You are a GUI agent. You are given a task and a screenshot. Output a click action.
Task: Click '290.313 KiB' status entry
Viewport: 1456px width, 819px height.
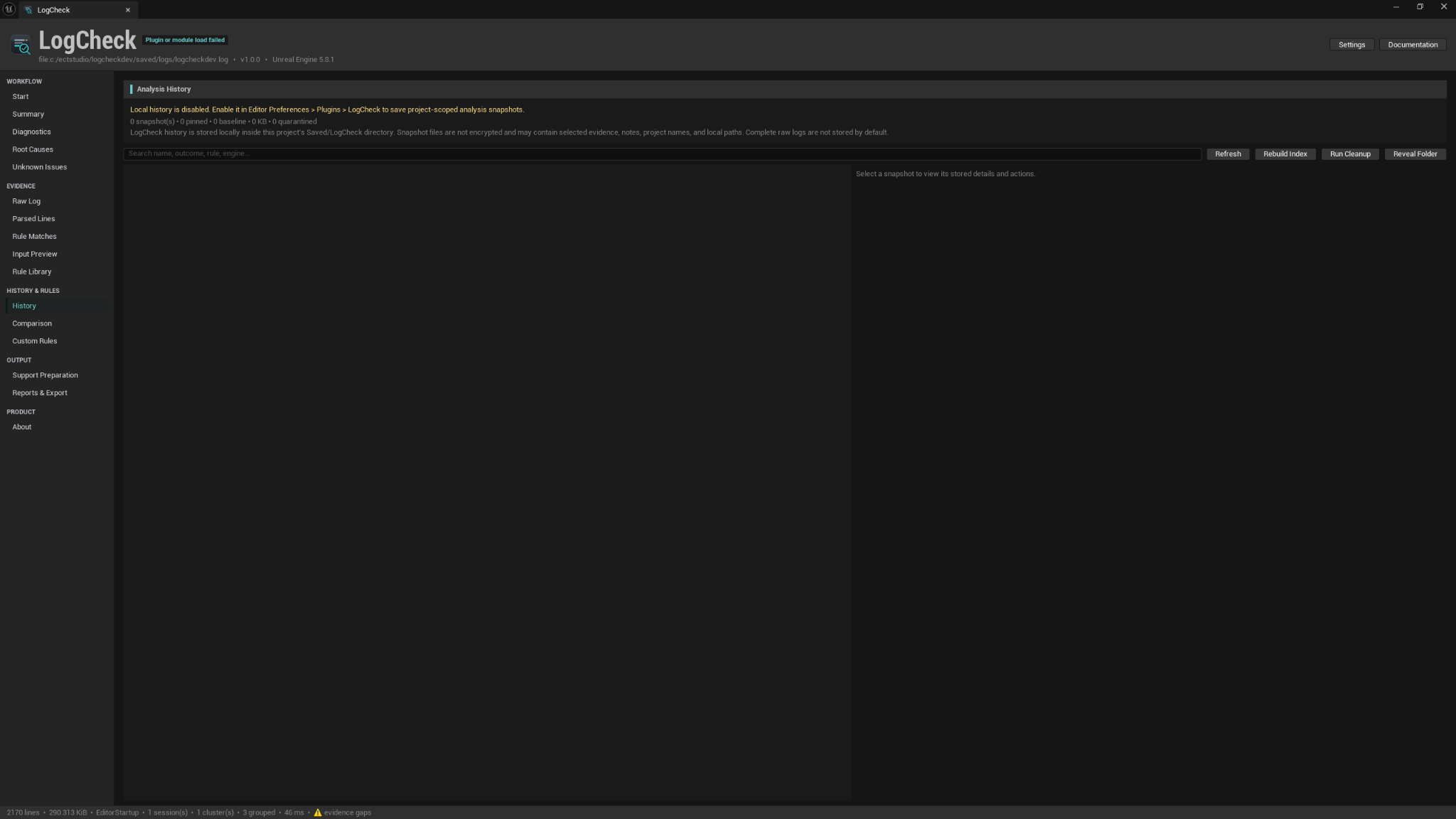68,813
